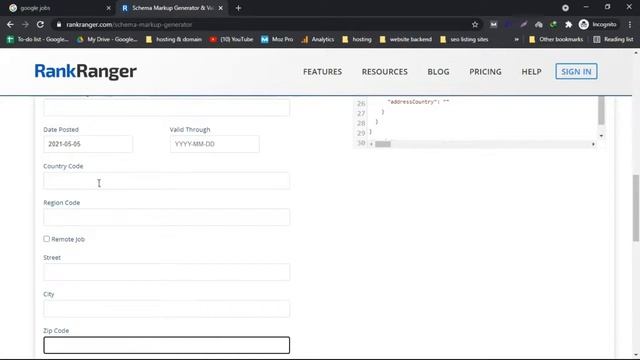Open the Analytics bookmark
Viewport: 640px width, 360px height.
(x=318, y=39)
